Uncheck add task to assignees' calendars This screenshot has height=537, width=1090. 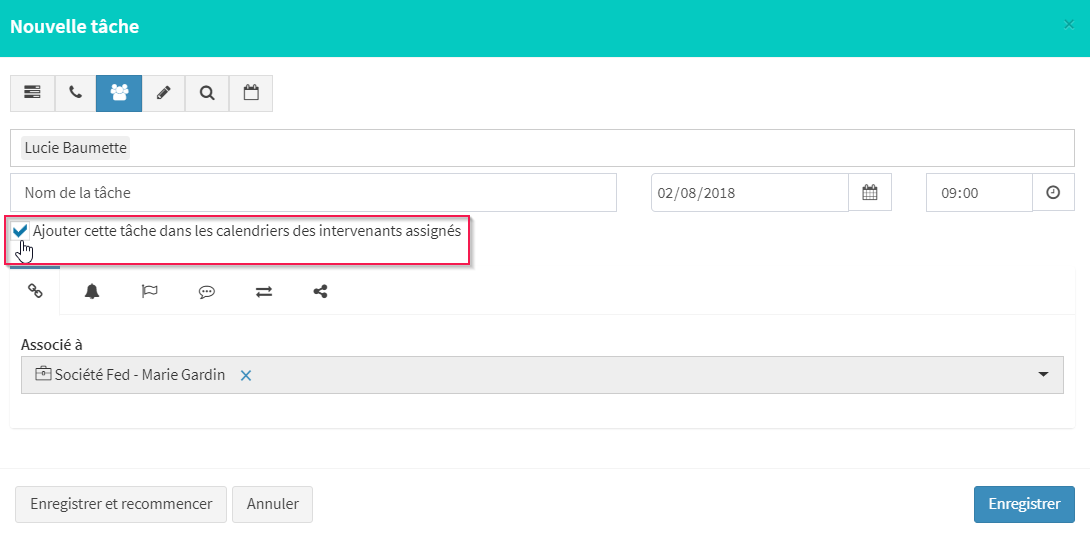coord(20,230)
